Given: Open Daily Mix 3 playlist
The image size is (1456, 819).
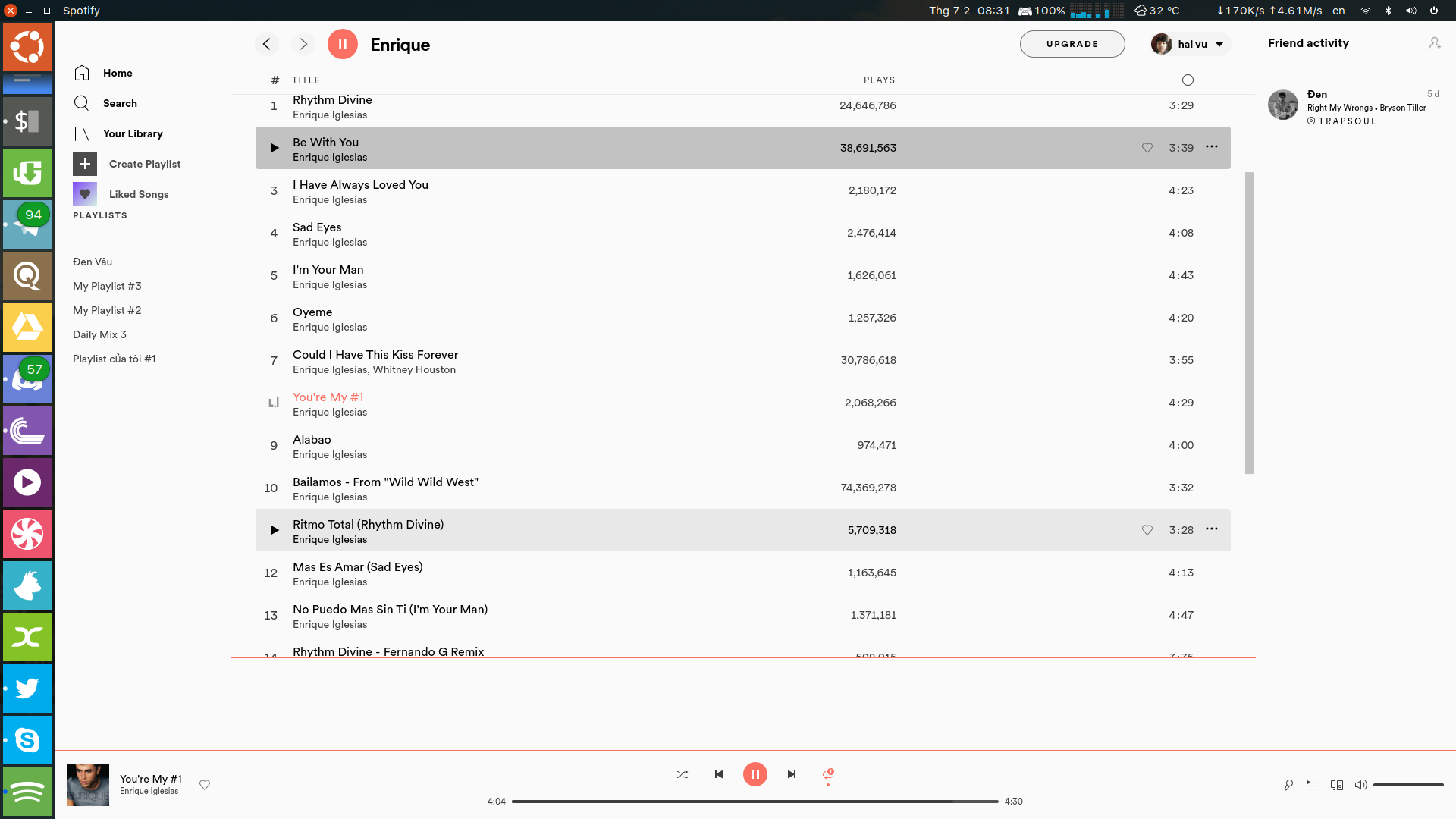Looking at the screenshot, I should (x=99, y=334).
